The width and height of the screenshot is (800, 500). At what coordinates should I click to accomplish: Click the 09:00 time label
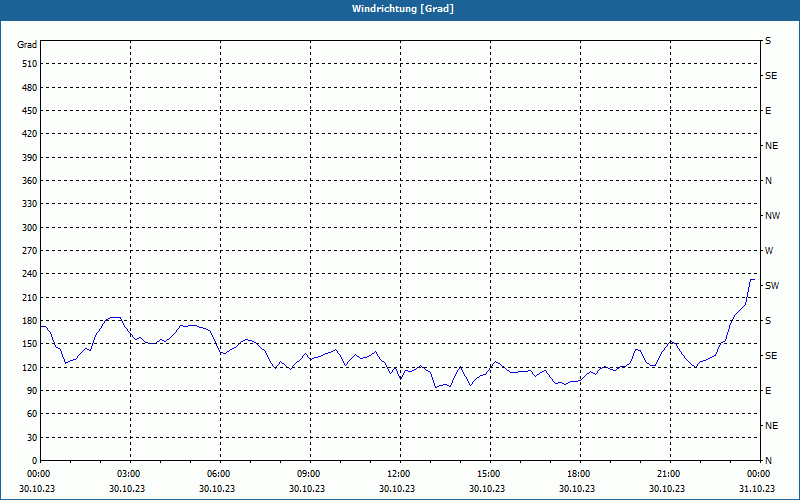coord(308,474)
